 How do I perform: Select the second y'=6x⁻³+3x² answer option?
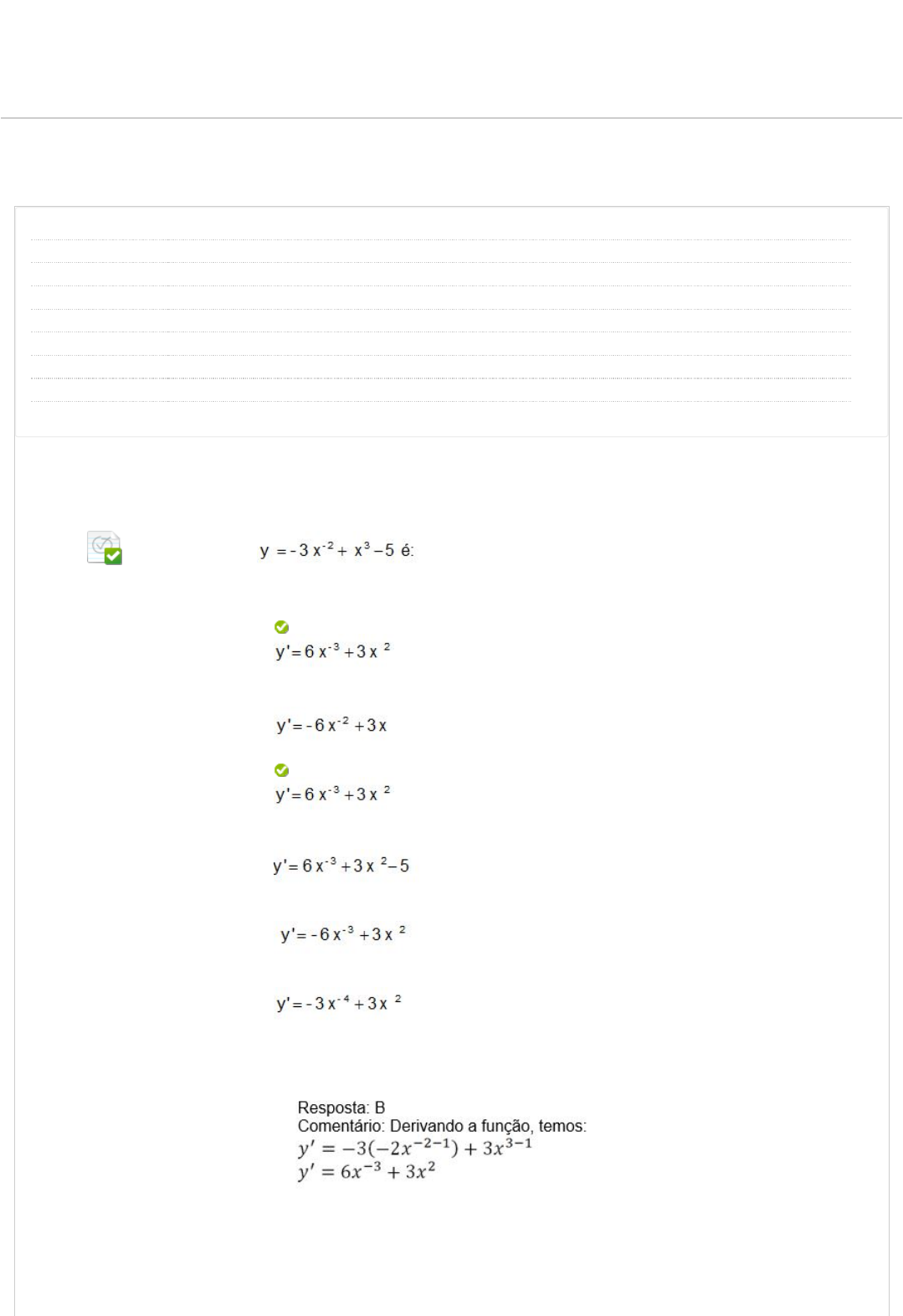333,794
